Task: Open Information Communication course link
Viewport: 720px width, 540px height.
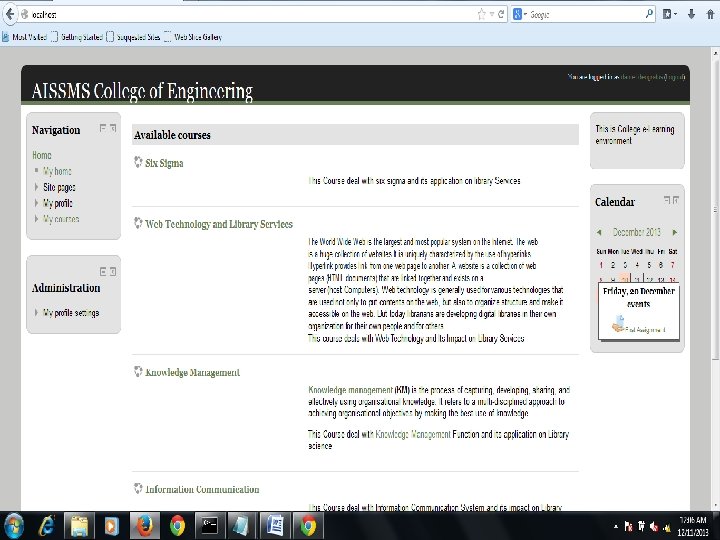Action: point(202,489)
